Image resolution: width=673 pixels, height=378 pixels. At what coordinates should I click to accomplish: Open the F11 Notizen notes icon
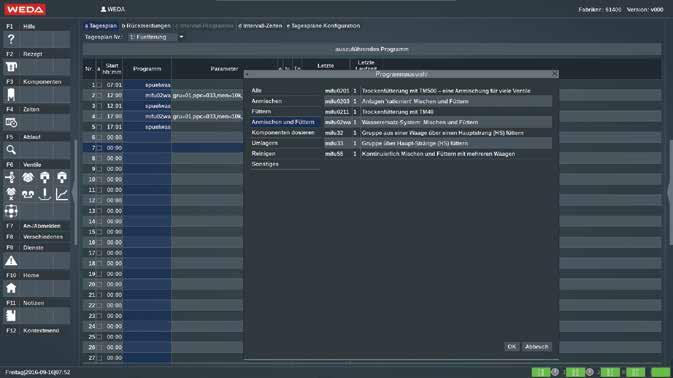pyautogui.click(x=11, y=316)
